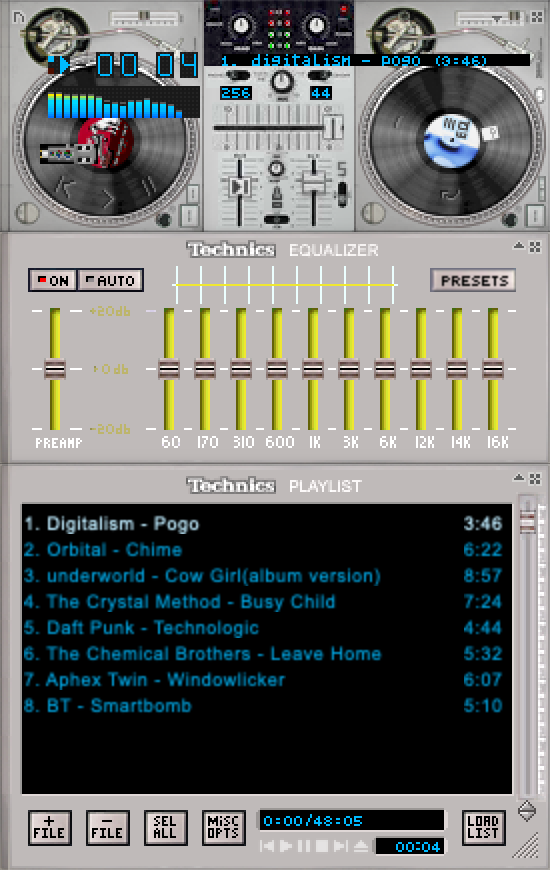Click playlist mini eject button
Image resolution: width=550 pixels, height=870 pixels.
[x=360, y=846]
